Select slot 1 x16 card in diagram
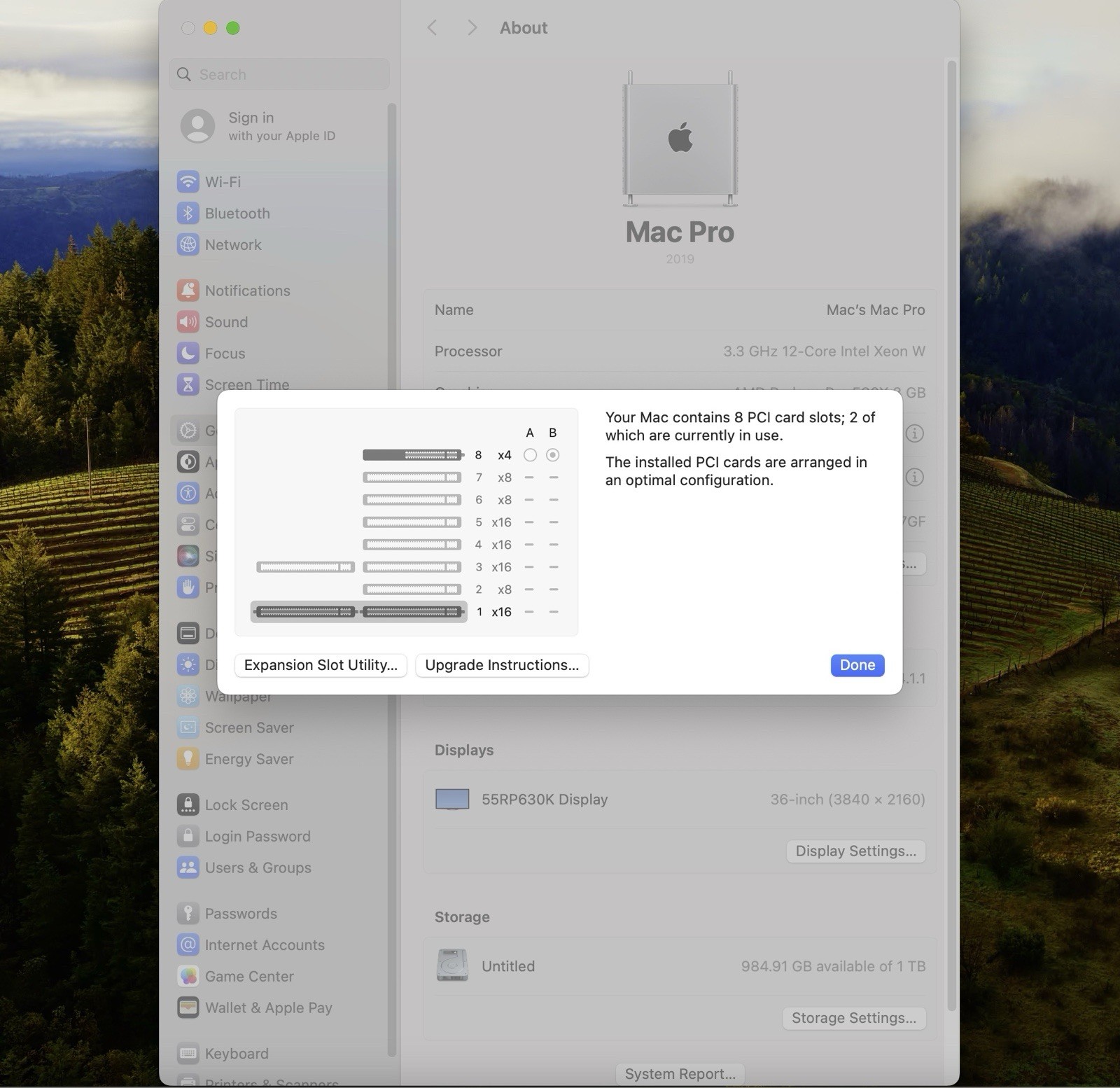The image size is (1120, 1088). coord(358,612)
